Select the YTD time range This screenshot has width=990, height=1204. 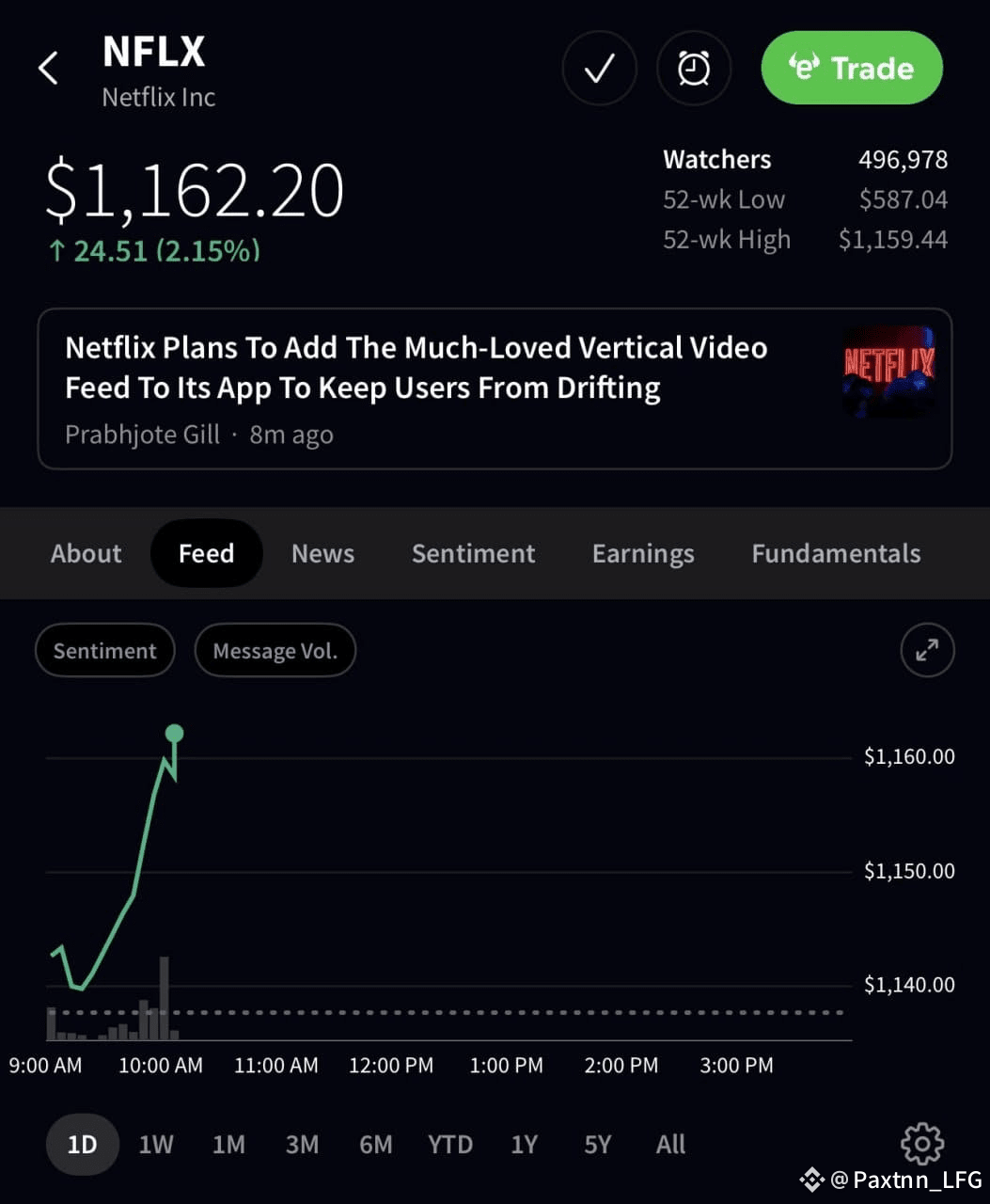[x=450, y=1144]
